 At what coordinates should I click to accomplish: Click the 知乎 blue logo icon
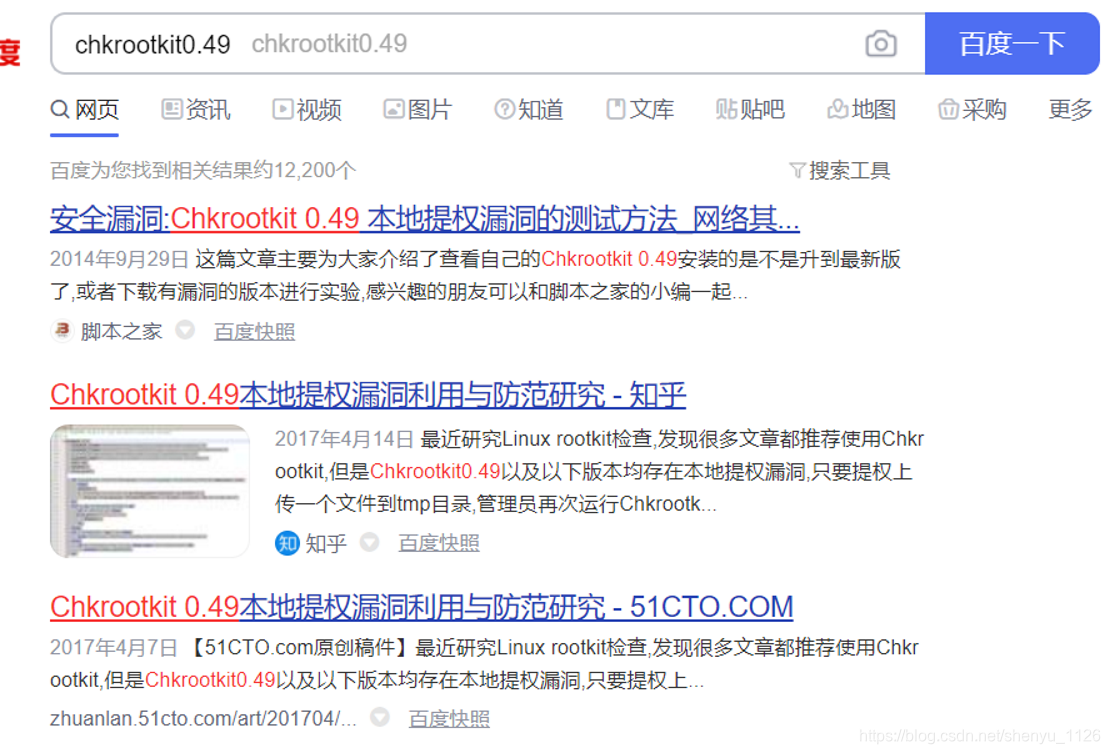click(287, 543)
